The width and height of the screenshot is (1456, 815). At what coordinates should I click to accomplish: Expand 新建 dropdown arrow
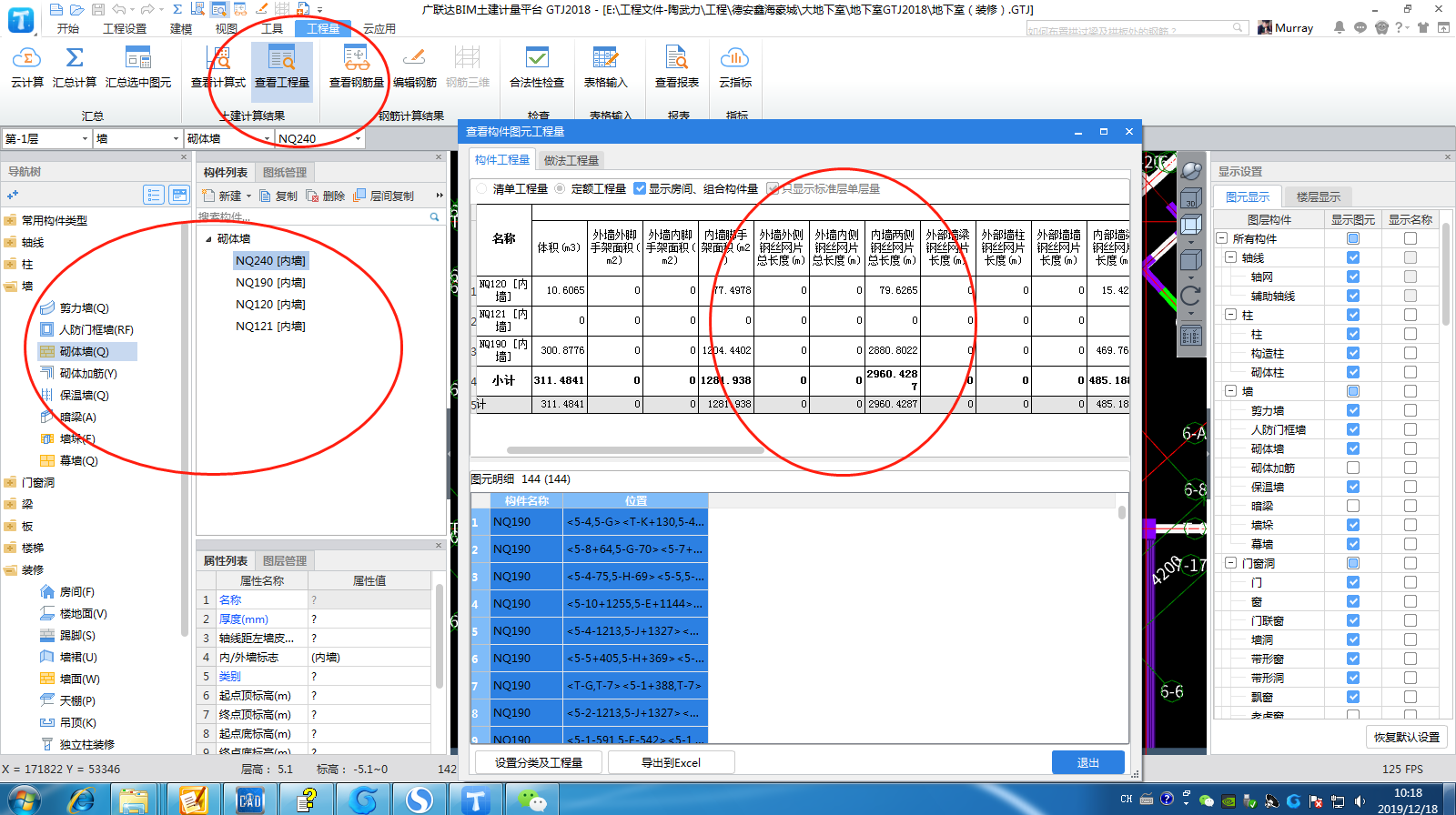pyautogui.click(x=248, y=196)
